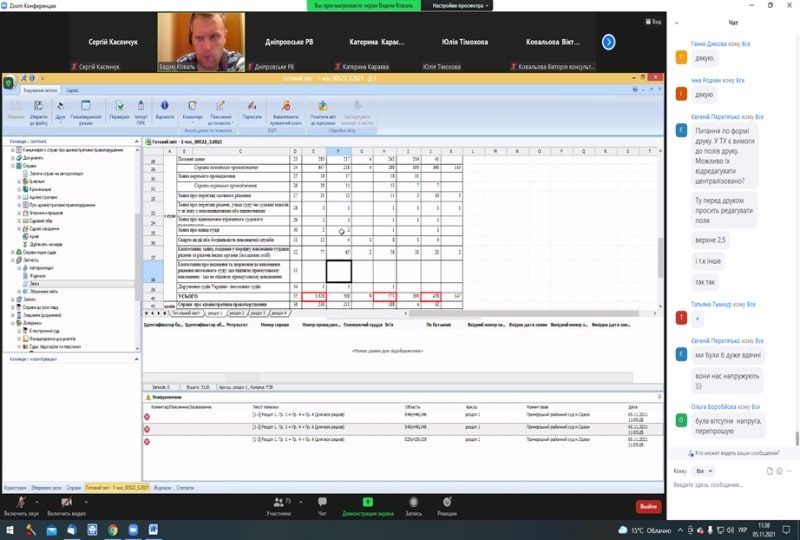Open the chat recipient 'Все' dropdown
Image resolution: width=800 pixels, height=540 pixels.
tap(705, 470)
